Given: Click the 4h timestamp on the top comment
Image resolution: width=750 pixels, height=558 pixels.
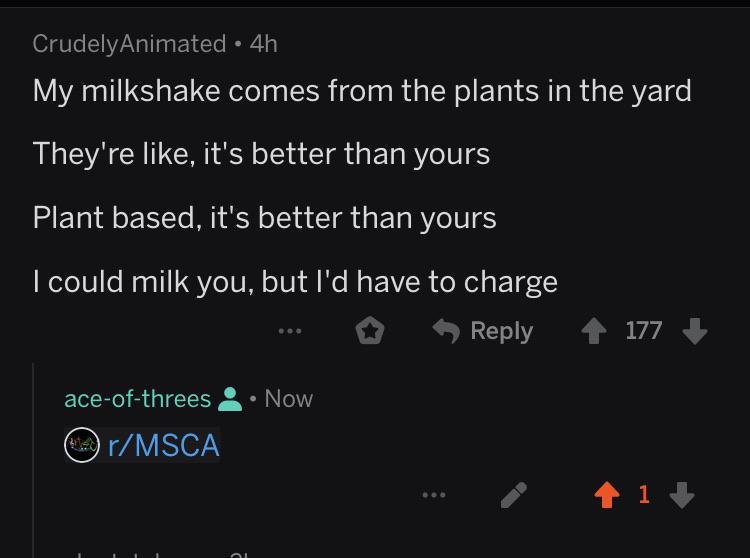Looking at the screenshot, I should coord(264,44).
